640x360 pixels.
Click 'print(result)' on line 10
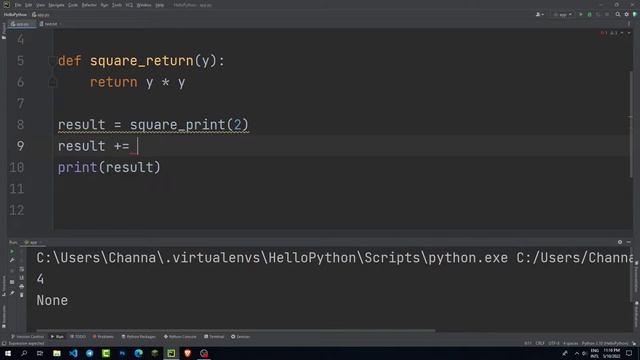pyautogui.click(x=109, y=167)
